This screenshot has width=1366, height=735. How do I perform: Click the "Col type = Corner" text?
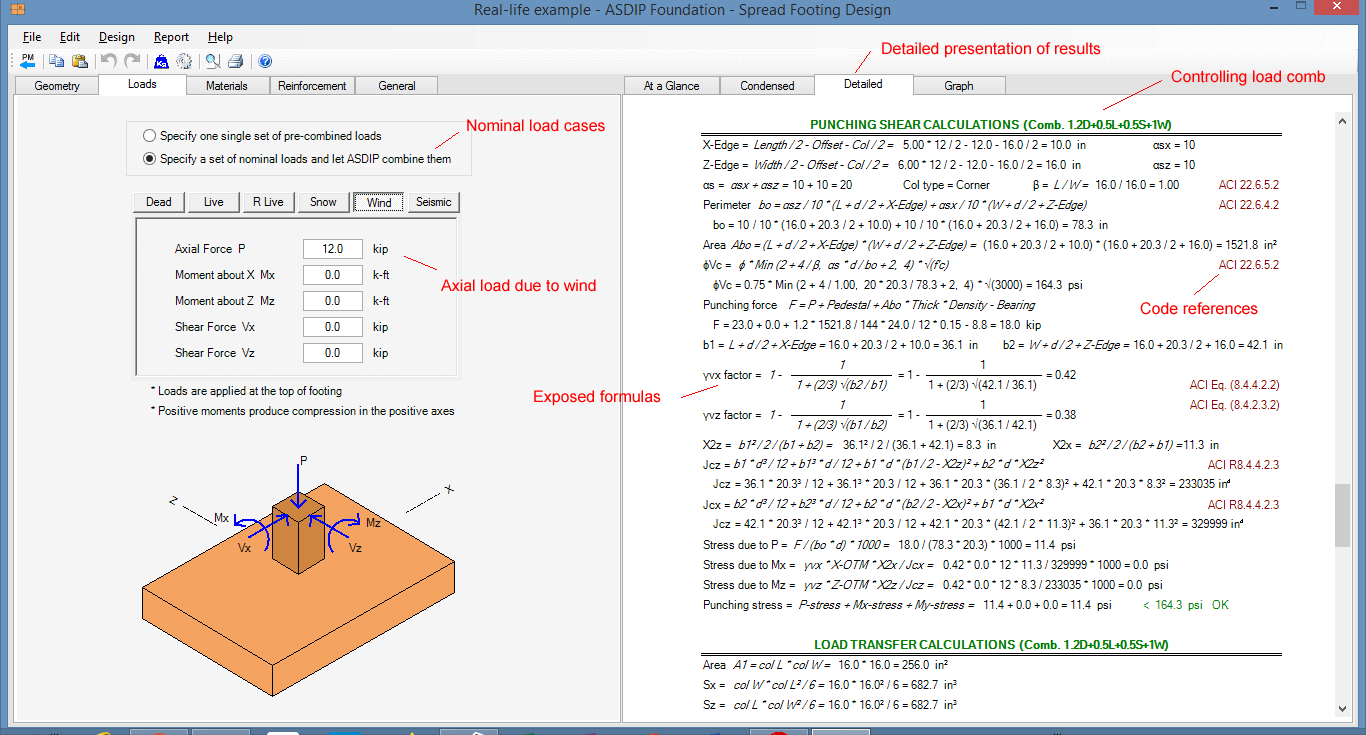946,185
